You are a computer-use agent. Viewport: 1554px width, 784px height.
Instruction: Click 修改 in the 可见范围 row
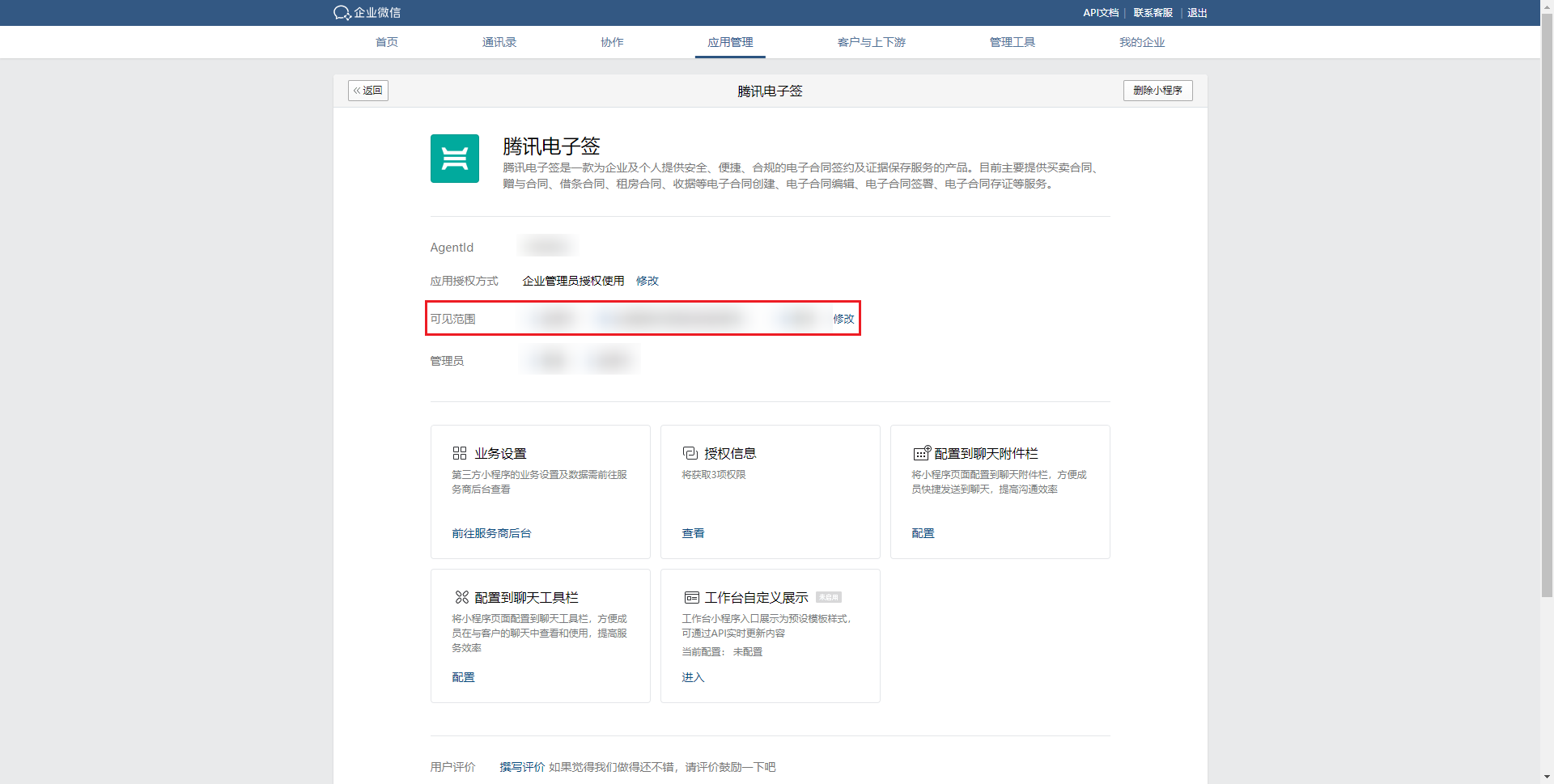click(x=843, y=319)
